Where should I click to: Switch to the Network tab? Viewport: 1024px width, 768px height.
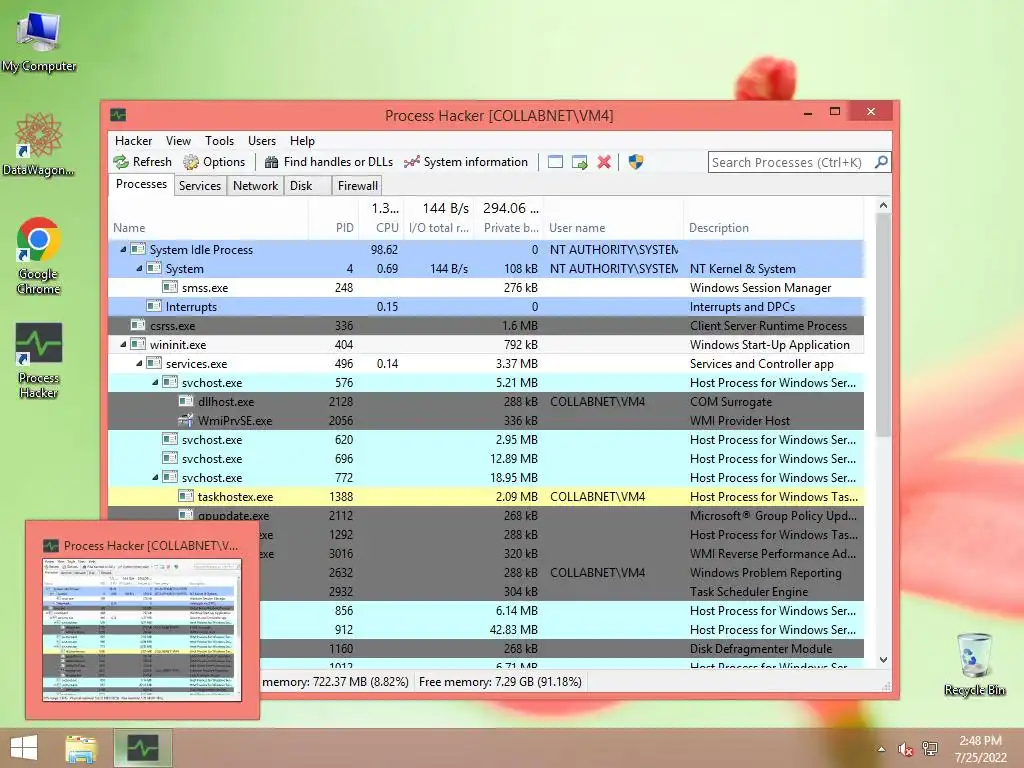click(255, 185)
